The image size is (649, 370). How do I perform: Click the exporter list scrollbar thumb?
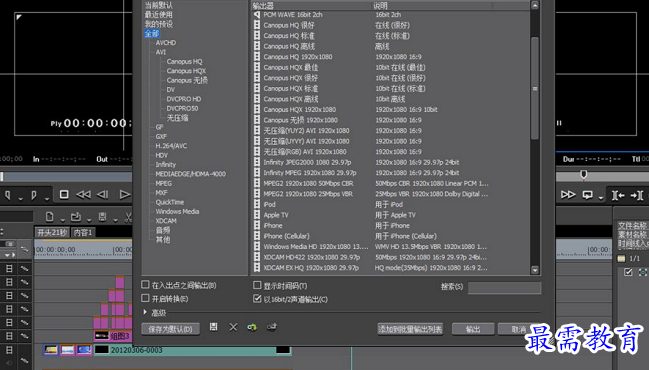[x=535, y=88]
